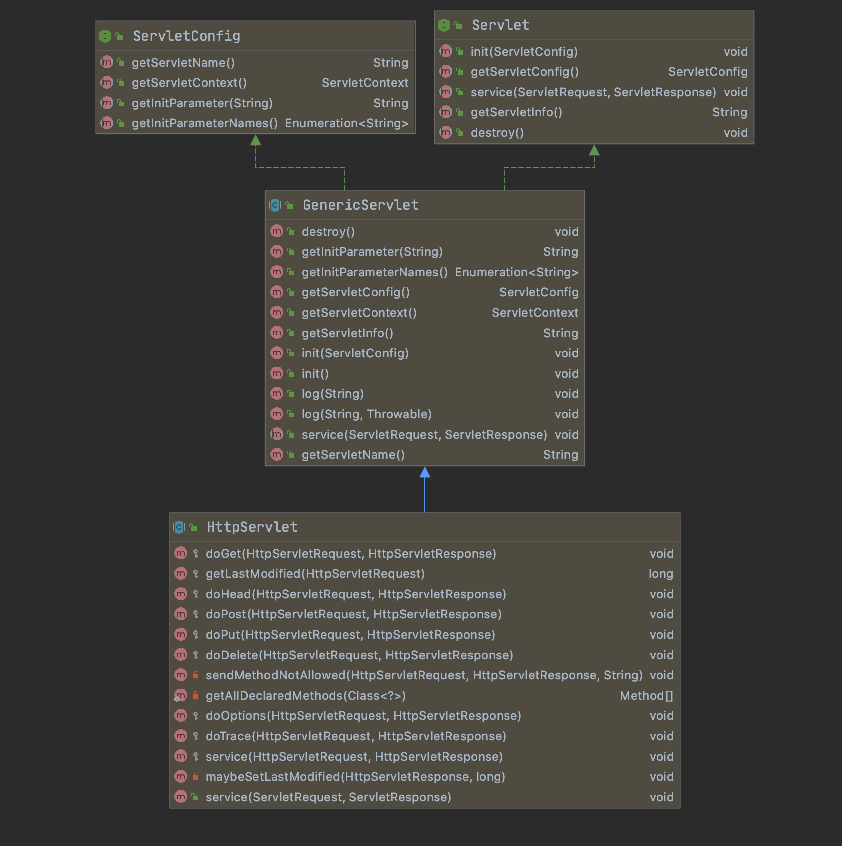Click private lock icon beside sendMethodNotAllowed
Image resolution: width=842 pixels, height=846 pixels.
pyautogui.click(x=195, y=675)
